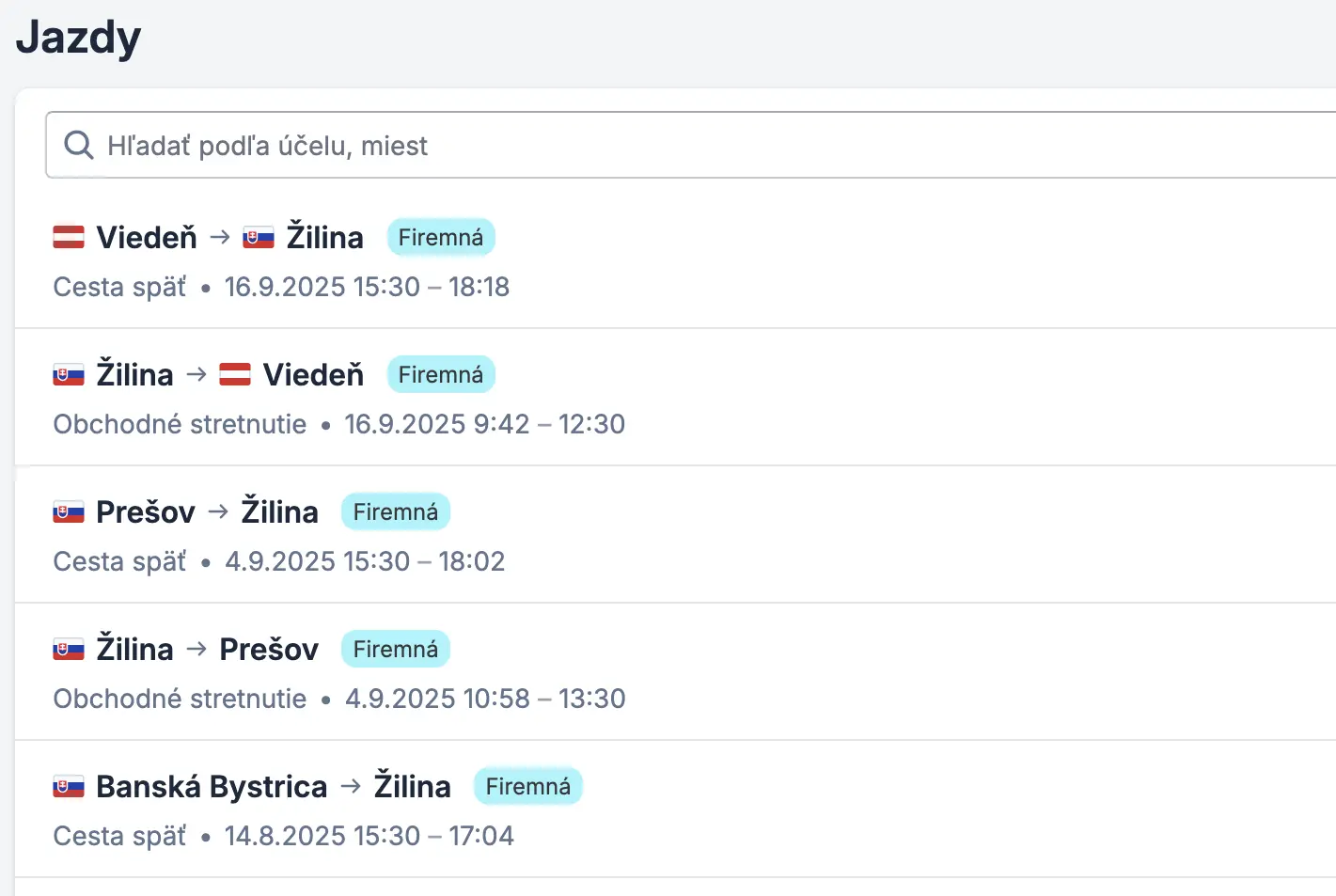This screenshot has width=1336, height=896.
Task: Click Firemná badge on Žilina → Prešov trip
Action: point(395,649)
